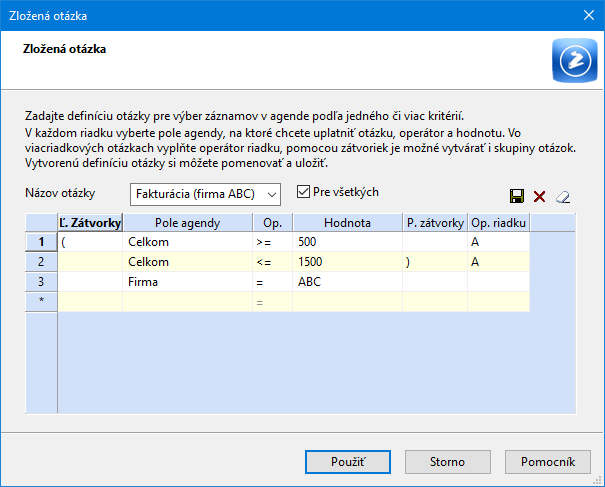Click the 'Firma' field cell in row 3
Viewport: 605px width, 487px height.
click(x=187, y=282)
